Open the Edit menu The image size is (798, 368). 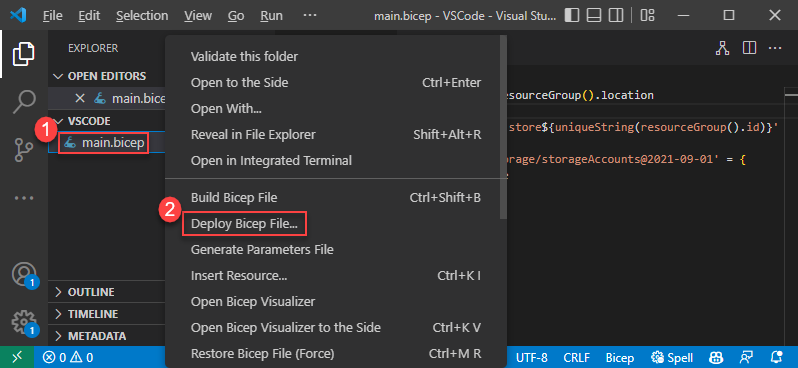(89, 16)
